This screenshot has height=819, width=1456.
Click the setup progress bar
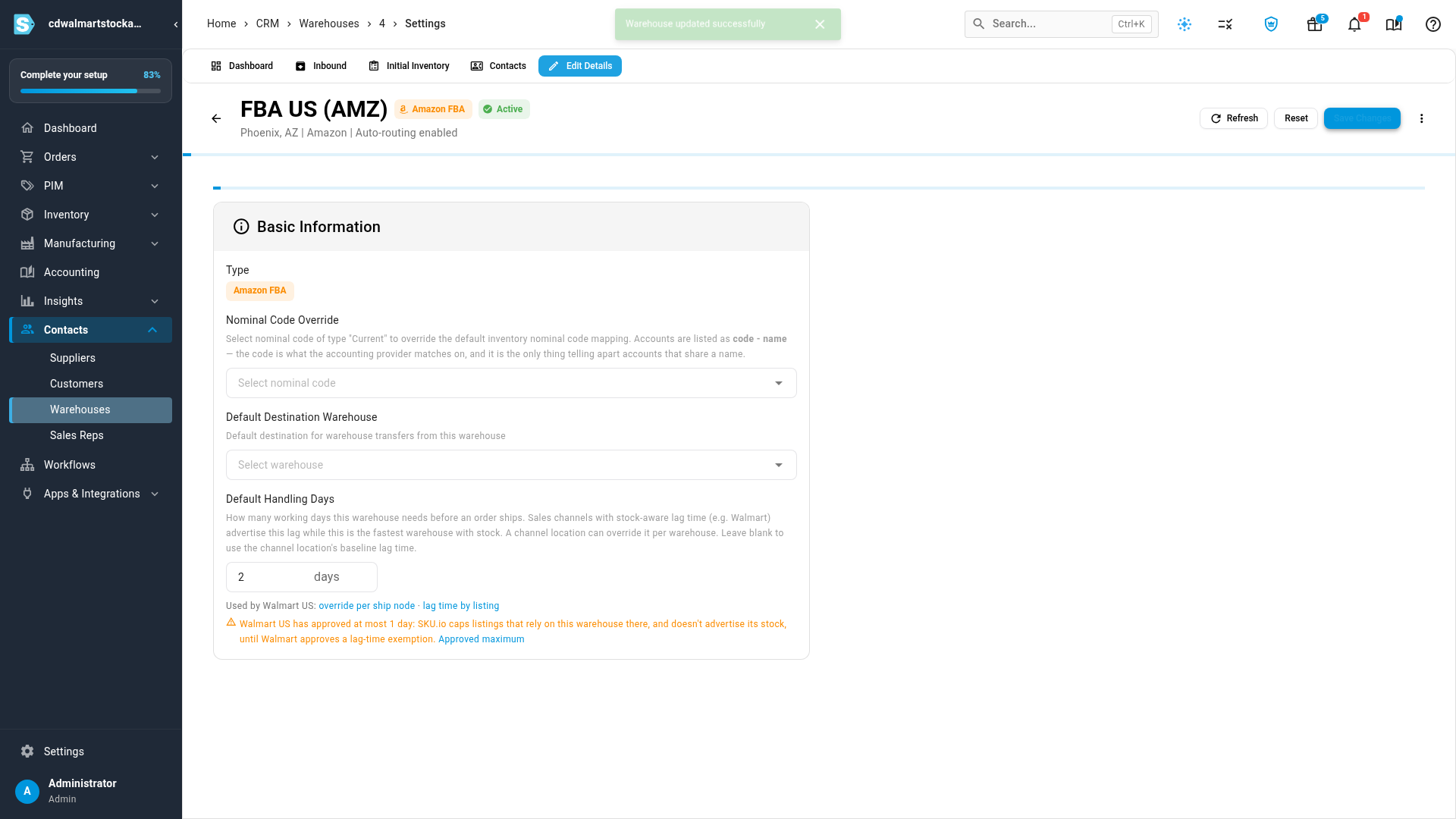coord(90,91)
